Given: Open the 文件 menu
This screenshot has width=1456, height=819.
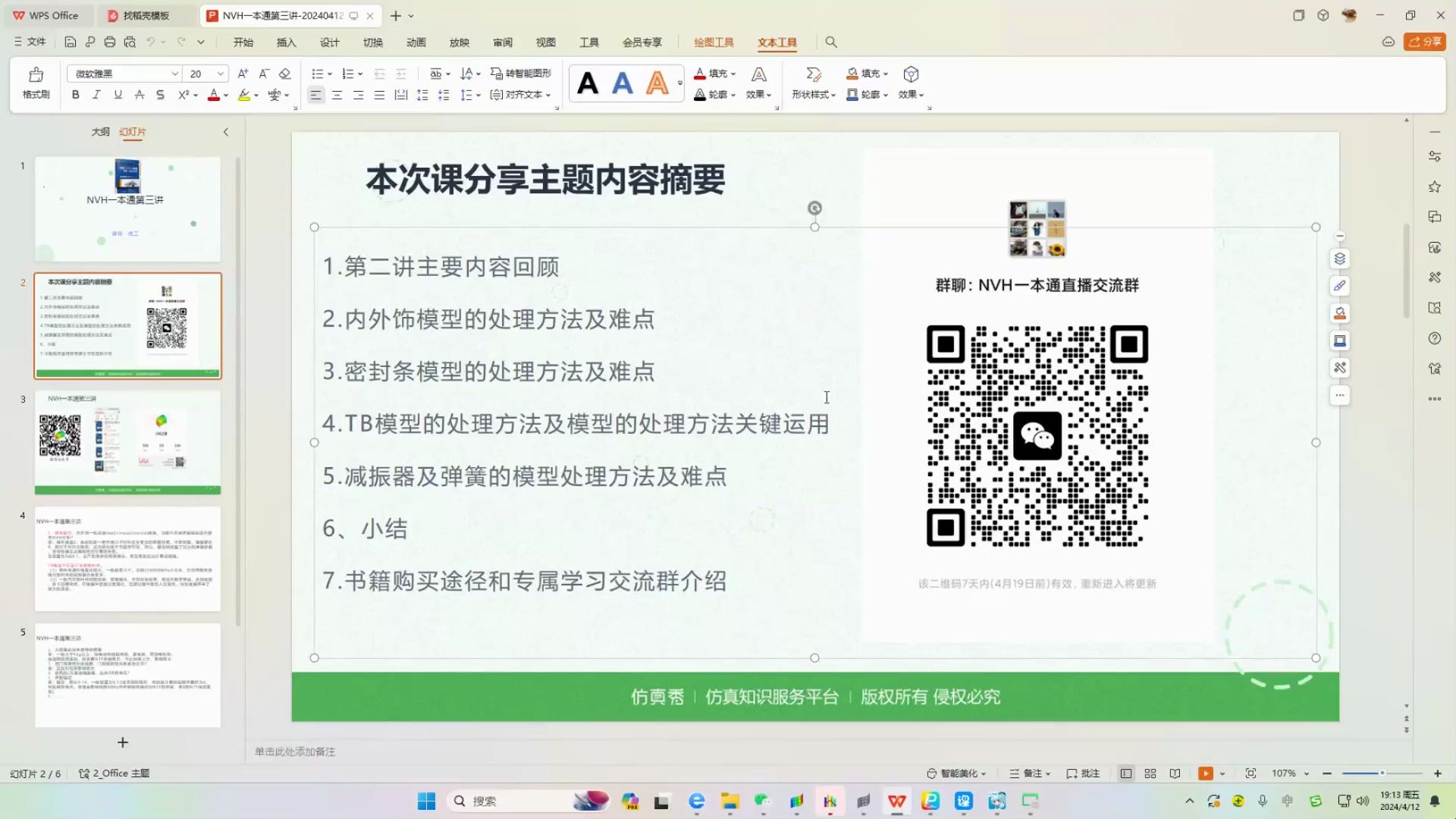Looking at the screenshot, I should pyautogui.click(x=30, y=42).
